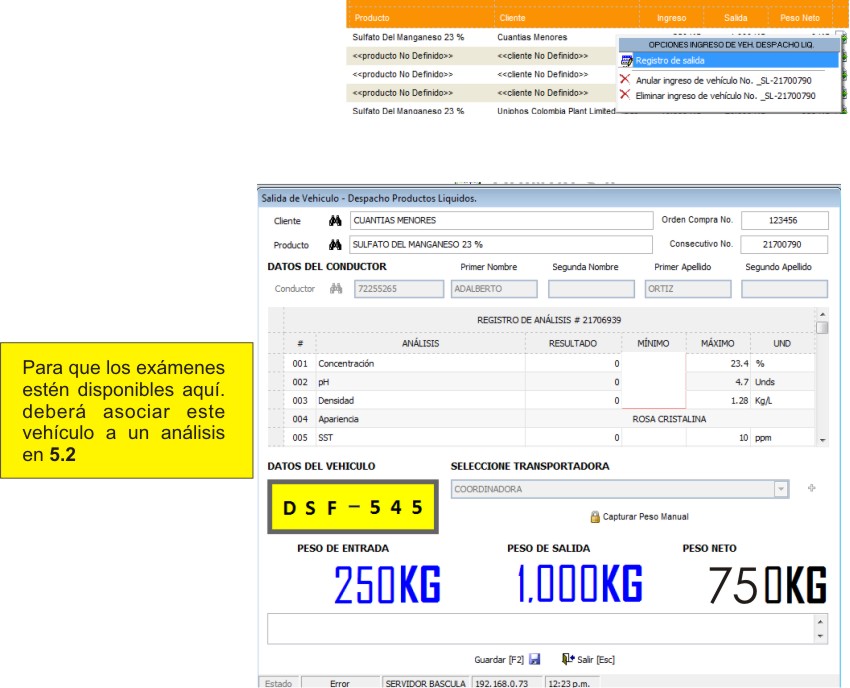Click Capturar Peso Manual link
The height and width of the screenshot is (688, 850).
646,517
